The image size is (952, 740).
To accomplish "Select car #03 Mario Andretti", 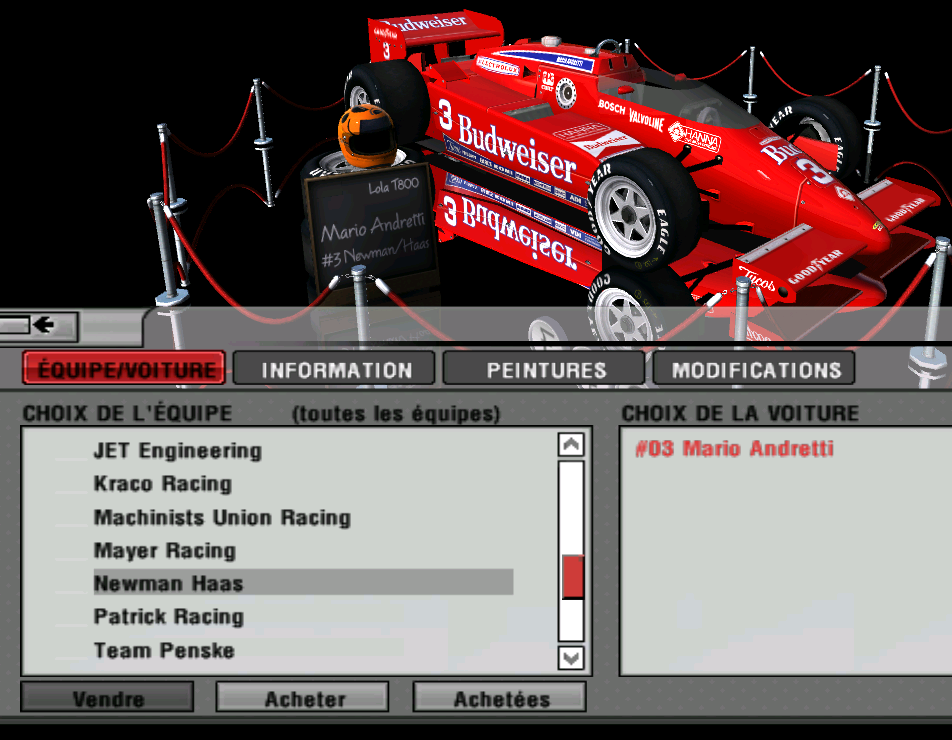I will pos(734,449).
